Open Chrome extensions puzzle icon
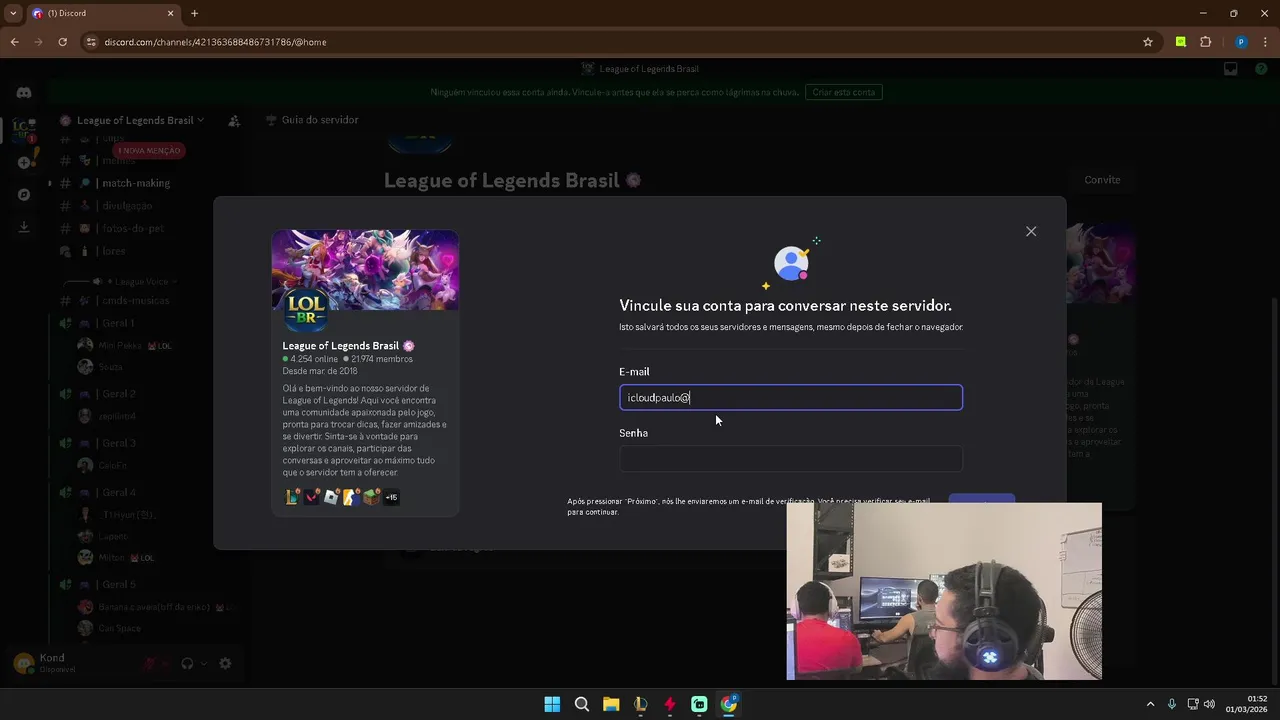Screen dimensions: 1280x720 click(x=1206, y=42)
